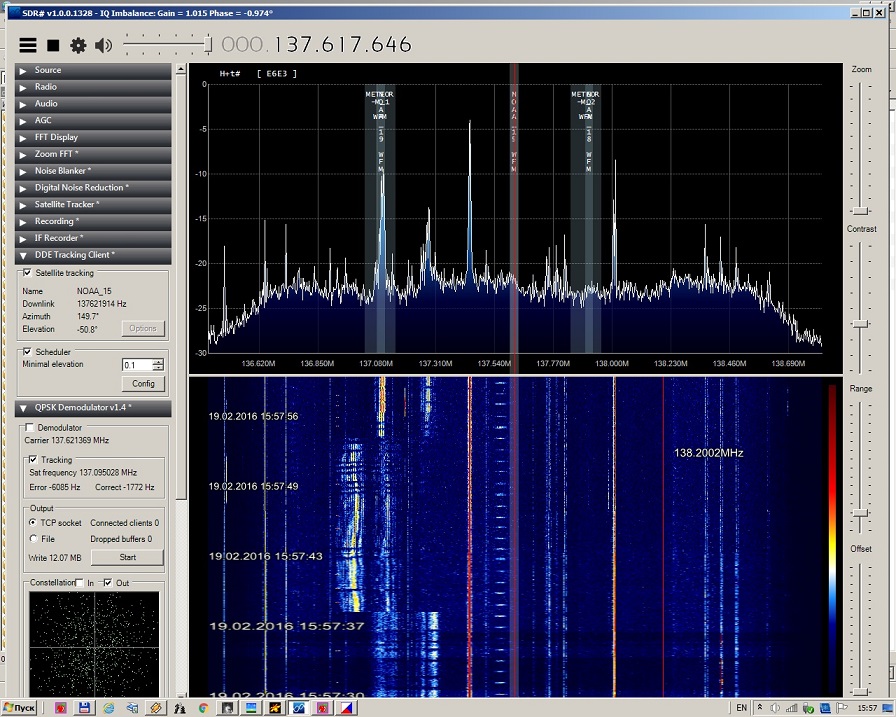This screenshot has height=717, width=896.
Task: Expand the Zoom FFT panel
Action: 93,154
